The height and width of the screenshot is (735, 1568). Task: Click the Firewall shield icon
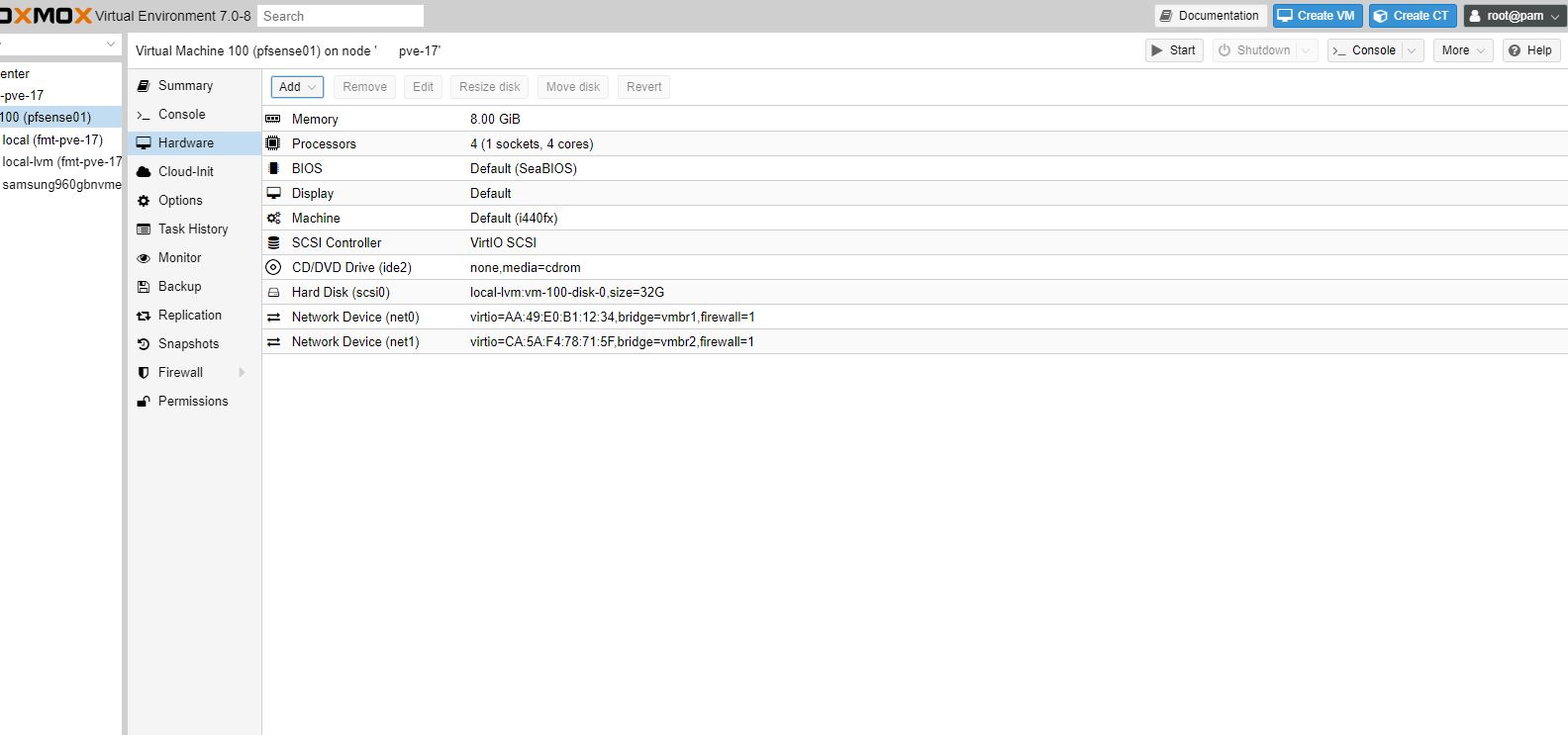(x=144, y=373)
